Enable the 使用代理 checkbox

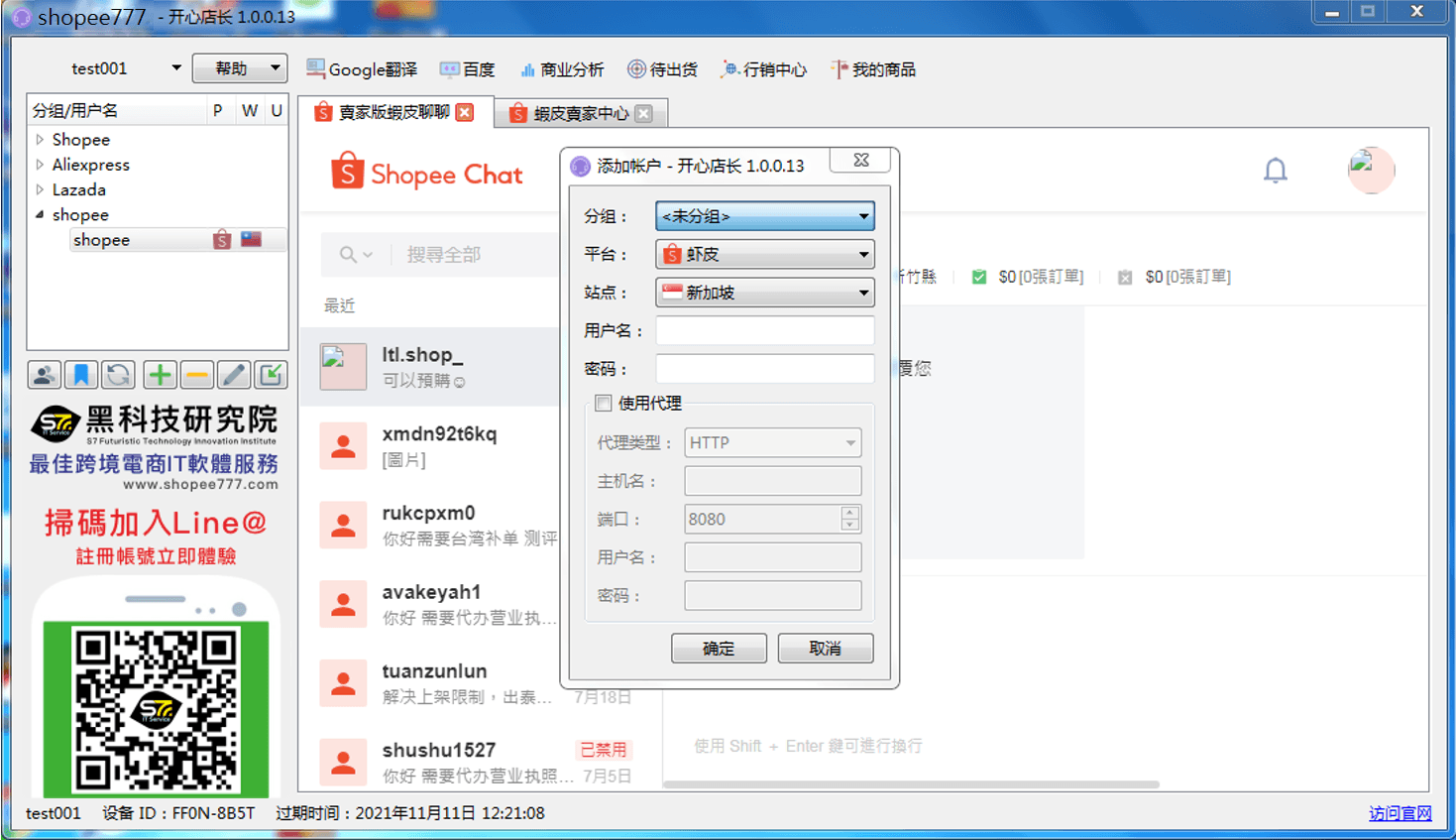(x=603, y=403)
